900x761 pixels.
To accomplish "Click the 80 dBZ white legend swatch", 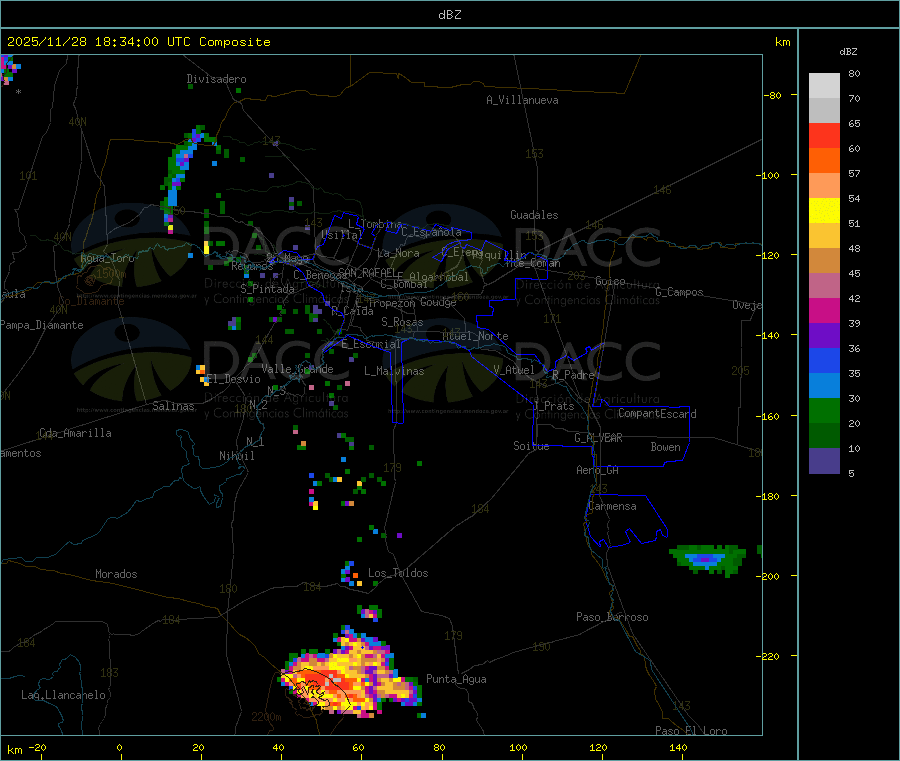I will click(x=824, y=86).
